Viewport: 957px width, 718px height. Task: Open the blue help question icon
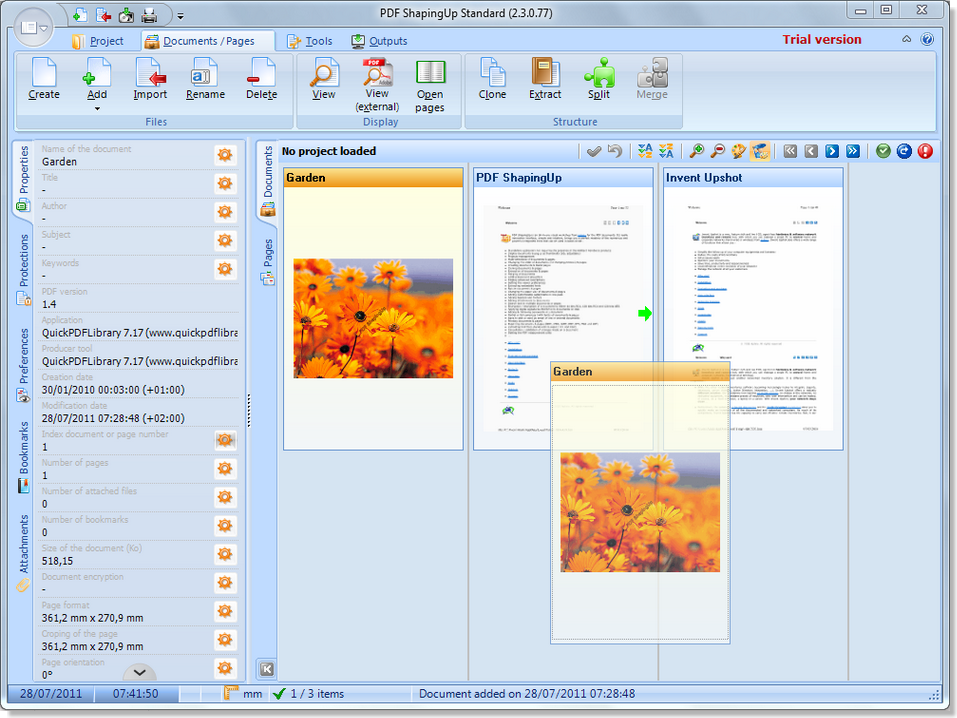click(x=927, y=39)
